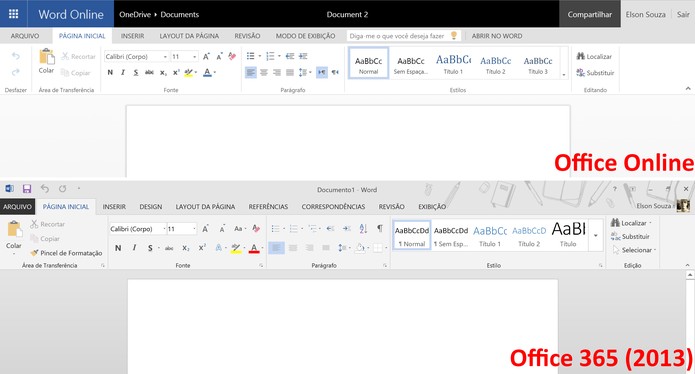This screenshot has height=374, width=695.
Task: Toggle underline S in Word Online ribbon
Action: tap(136, 72)
